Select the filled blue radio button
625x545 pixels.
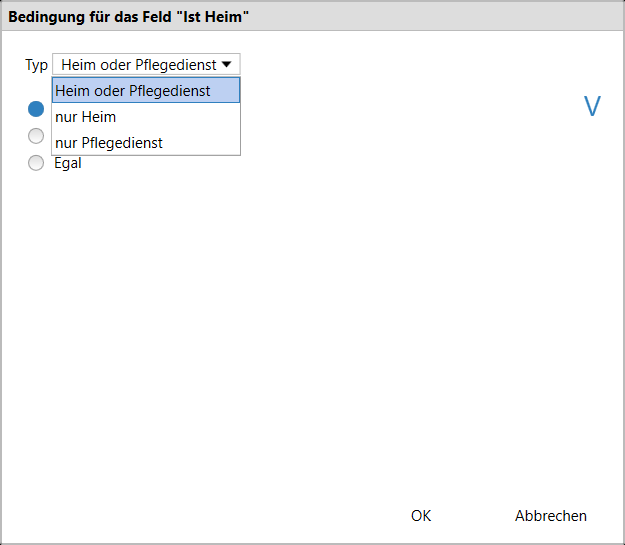click(36, 110)
